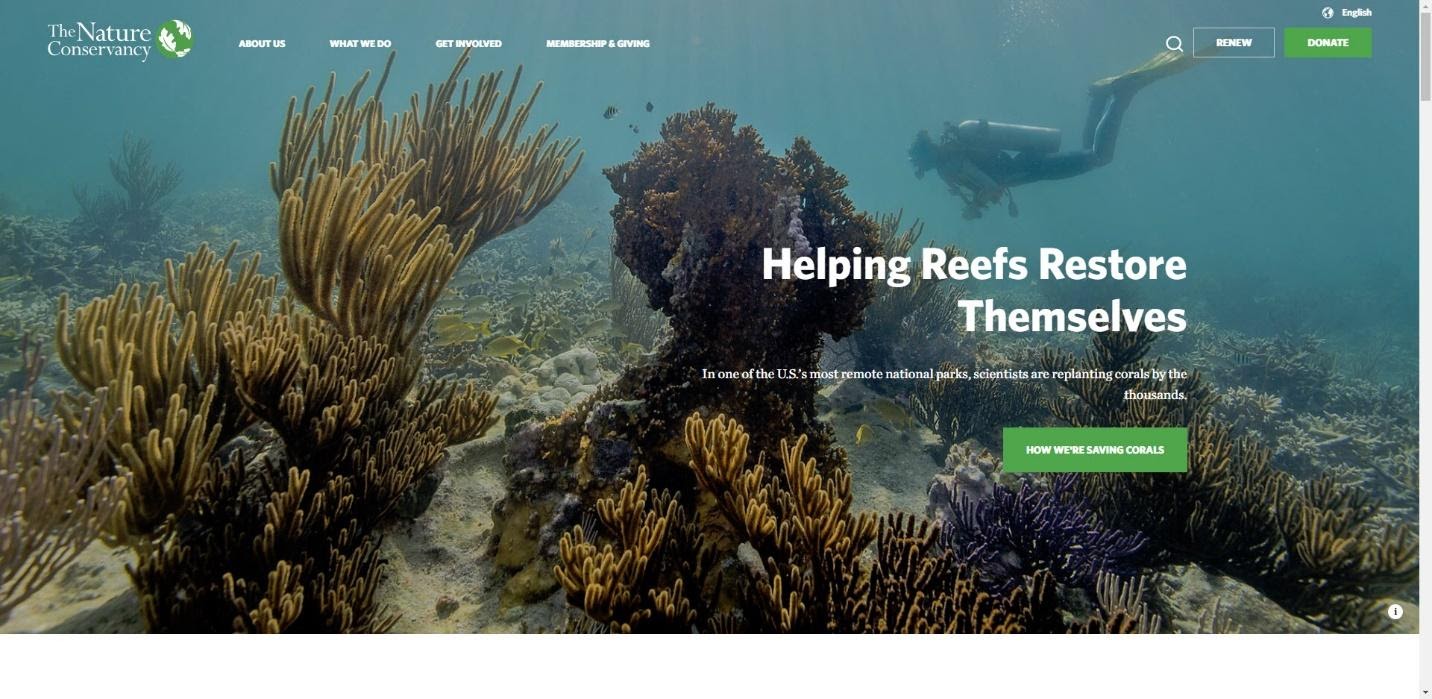Expand the Get Involved menu

click(468, 44)
